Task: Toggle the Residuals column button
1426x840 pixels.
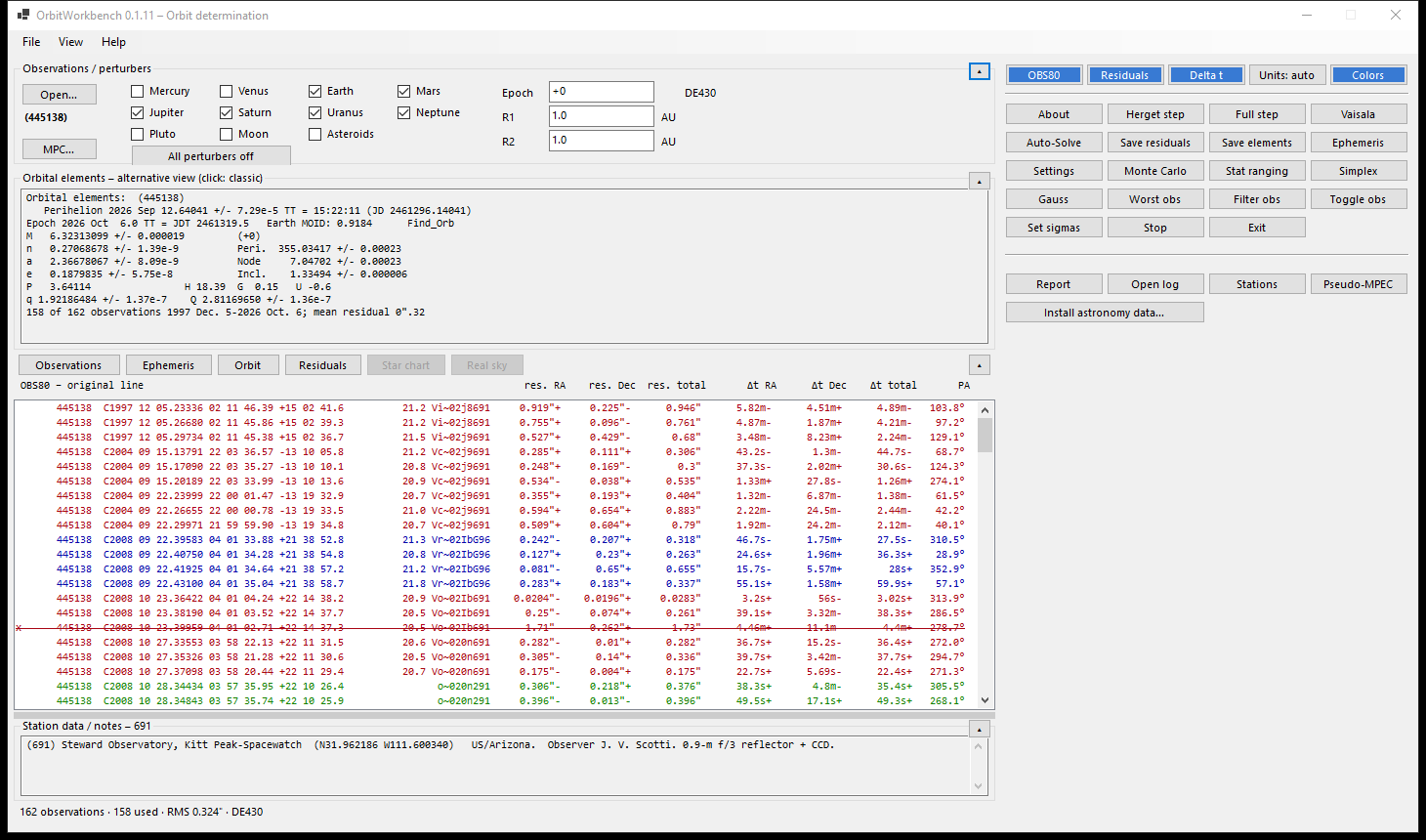Action: [1125, 75]
